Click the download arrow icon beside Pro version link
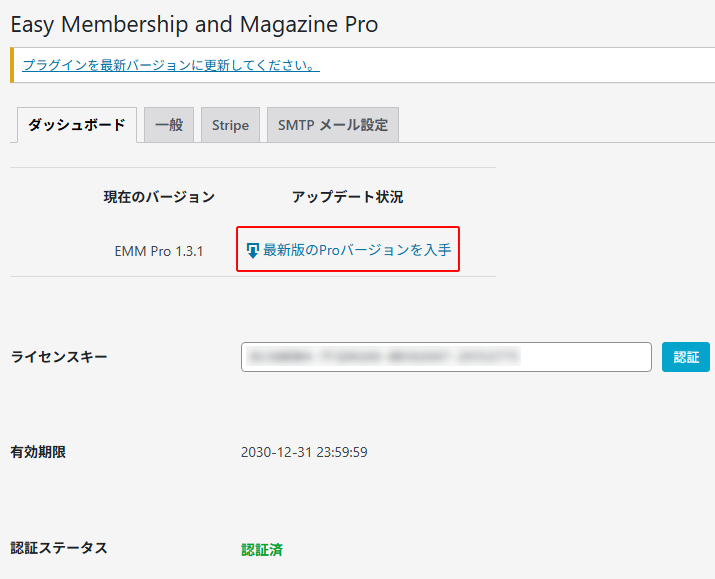Viewport: 715px width, 579px height. (252, 250)
